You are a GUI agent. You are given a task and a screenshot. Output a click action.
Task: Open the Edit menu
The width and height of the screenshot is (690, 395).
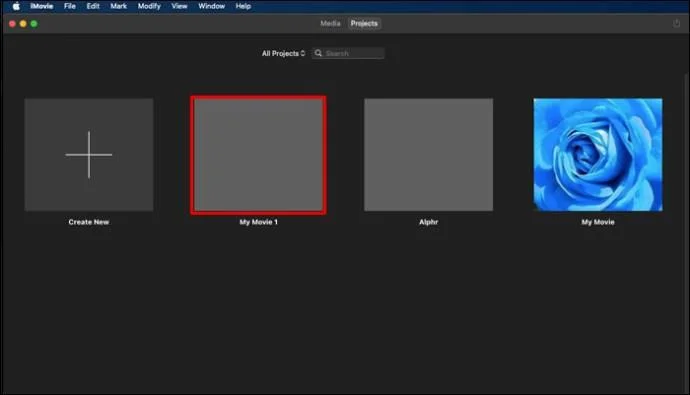coord(93,6)
